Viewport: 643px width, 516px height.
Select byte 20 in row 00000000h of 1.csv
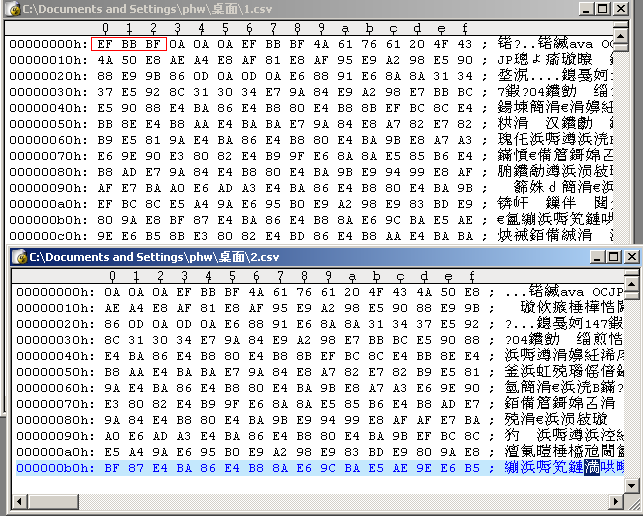(417, 44)
